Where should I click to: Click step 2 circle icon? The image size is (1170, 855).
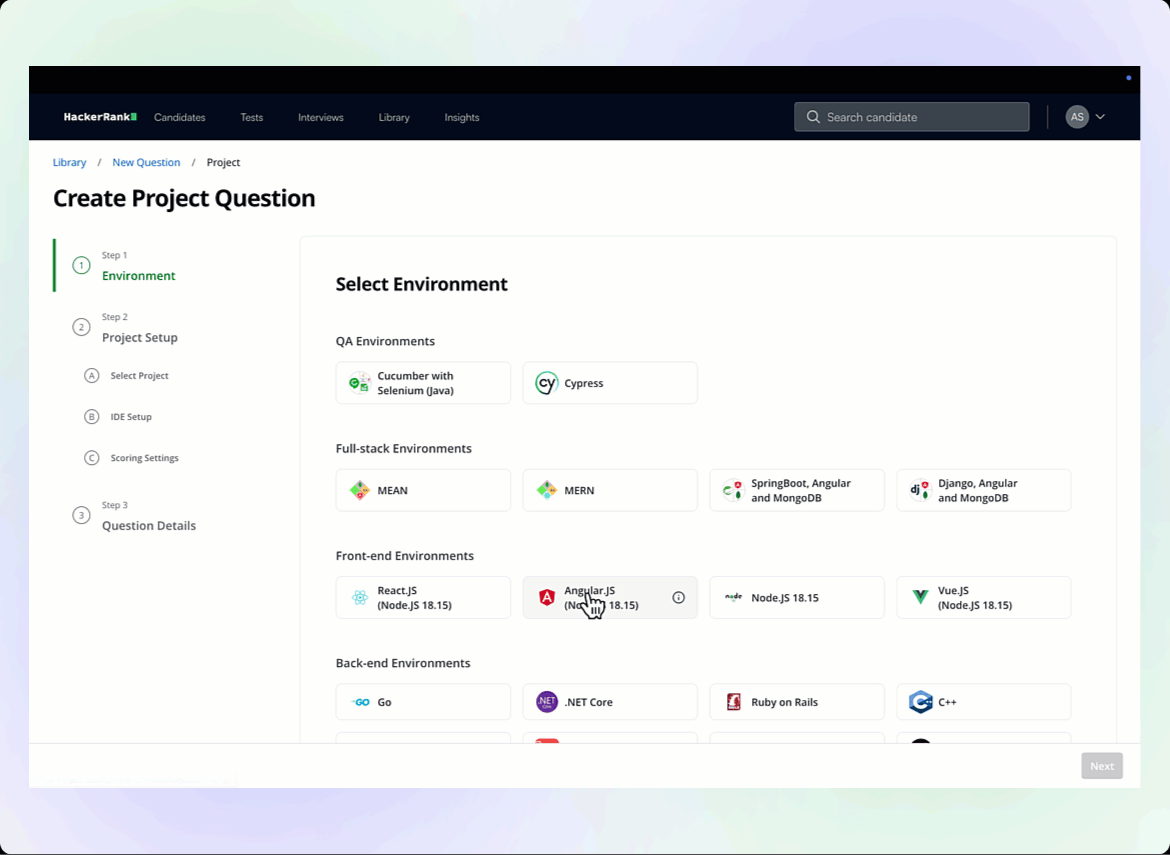pos(81,328)
